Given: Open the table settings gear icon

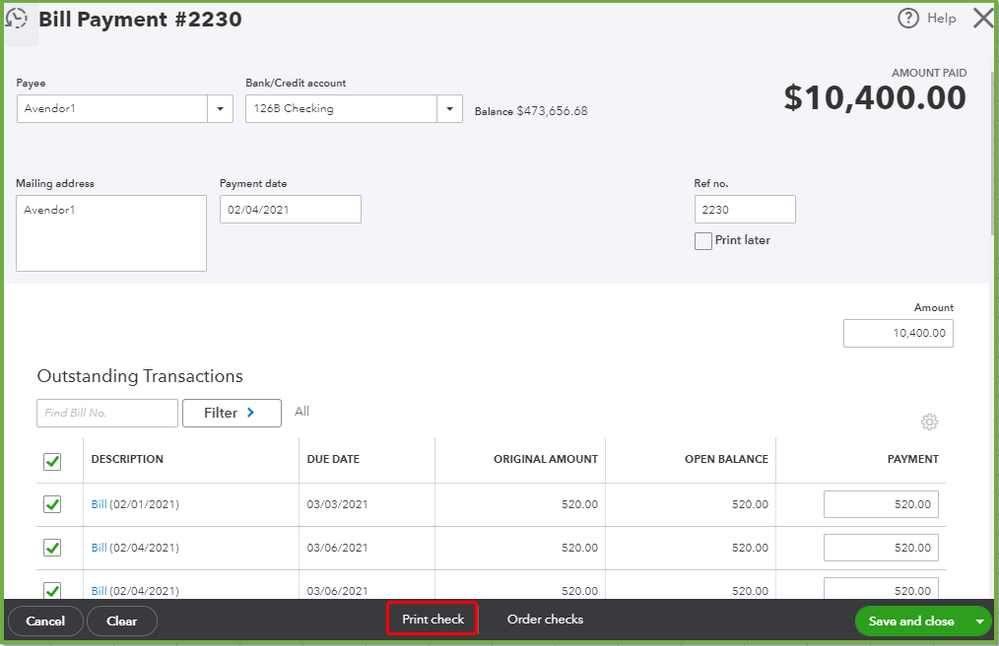Looking at the screenshot, I should pos(929,423).
